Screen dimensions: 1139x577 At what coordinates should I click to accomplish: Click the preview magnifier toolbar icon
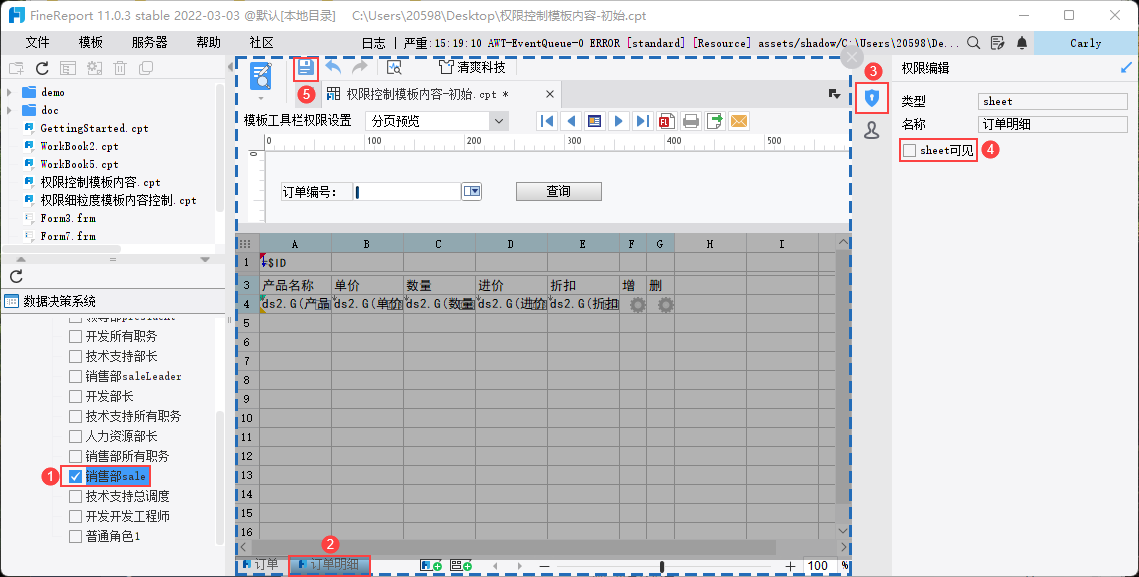click(x=394, y=68)
